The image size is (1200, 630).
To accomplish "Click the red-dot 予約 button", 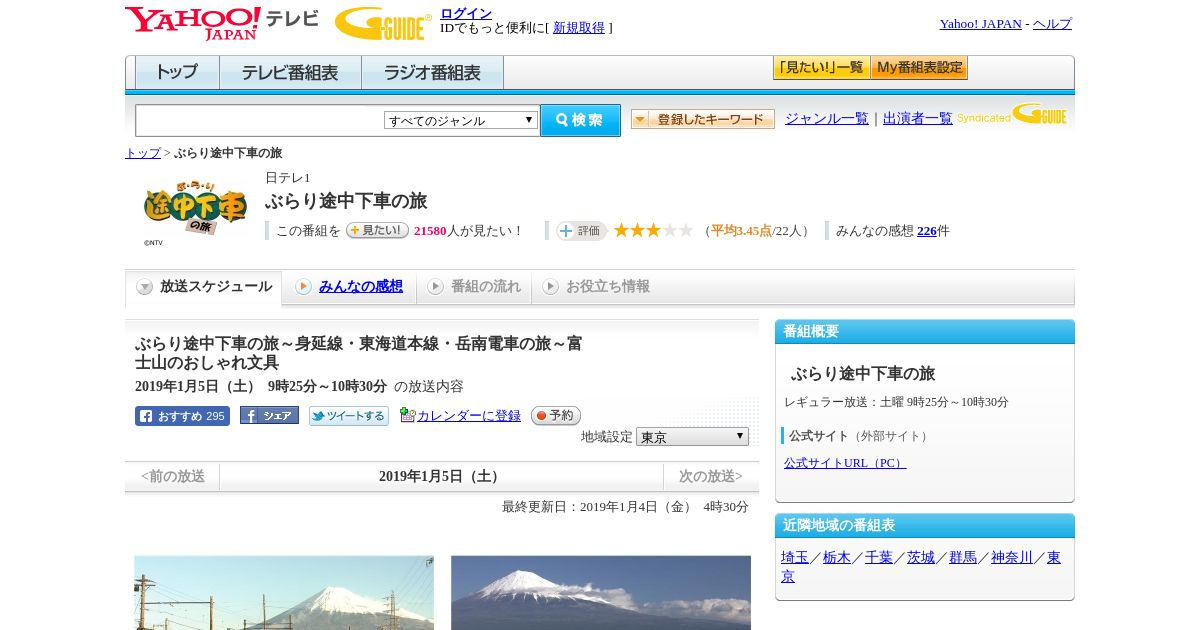I will coord(556,415).
